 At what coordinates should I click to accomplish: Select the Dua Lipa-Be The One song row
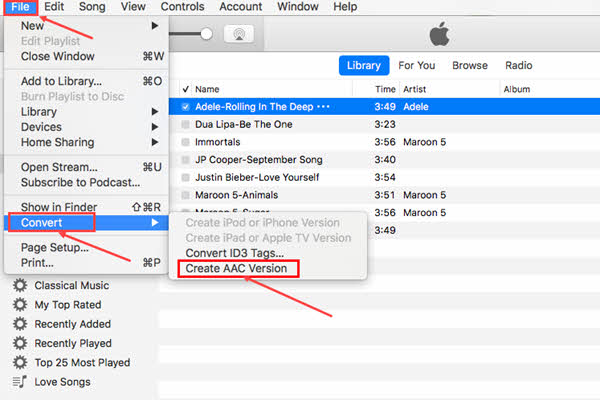pyautogui.click(x=384, y=124)
